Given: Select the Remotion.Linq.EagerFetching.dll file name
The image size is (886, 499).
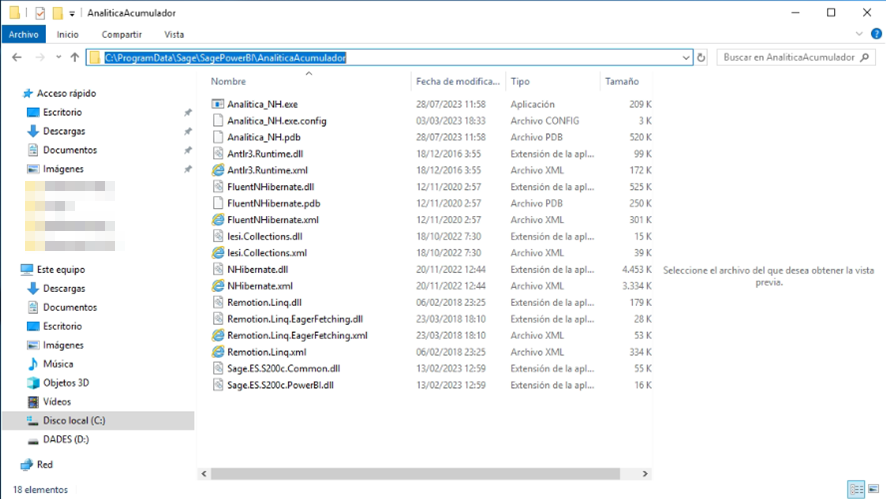Looking at the screenshot, I should pos(295,319).
